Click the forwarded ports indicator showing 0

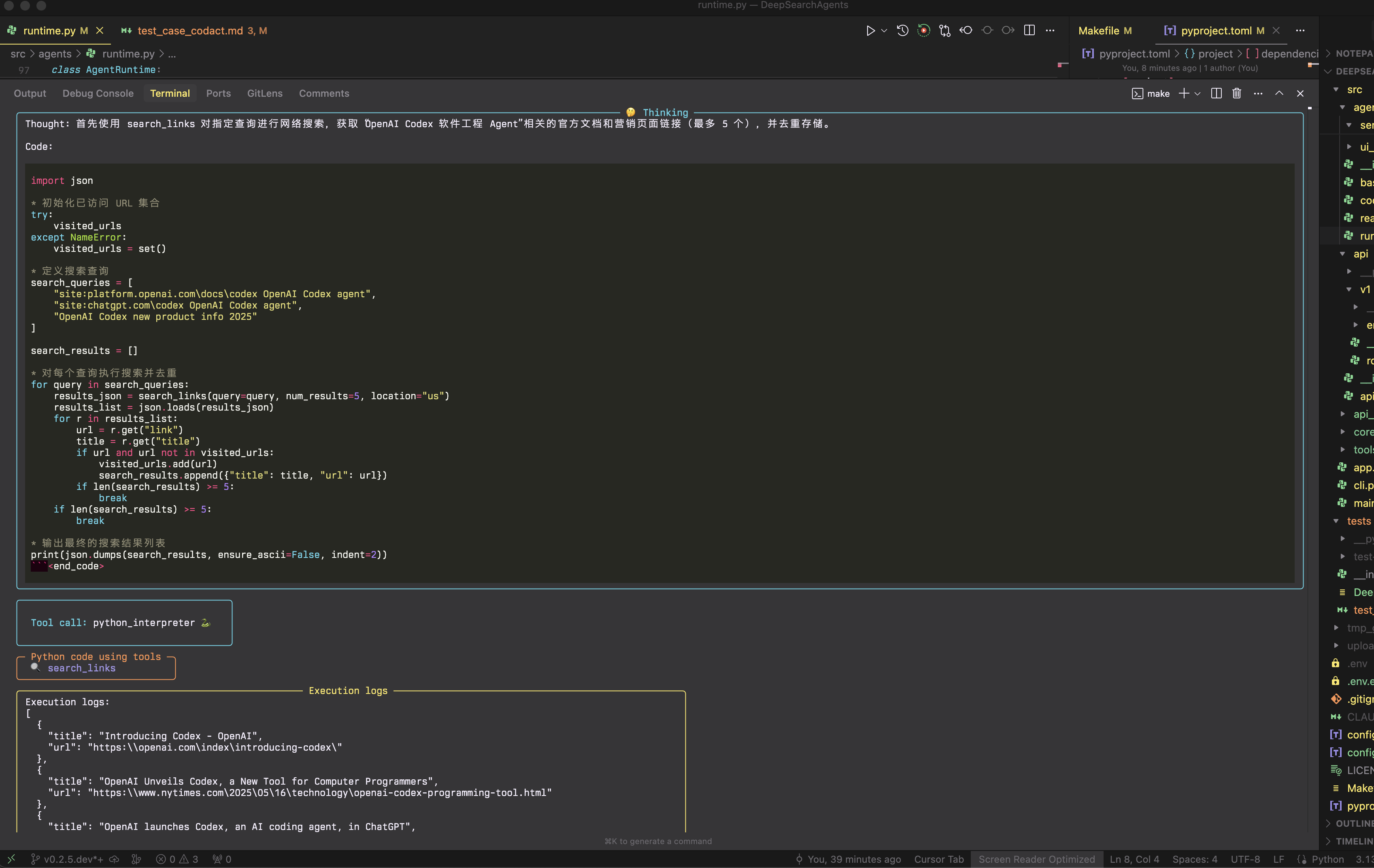pos(221,859)
